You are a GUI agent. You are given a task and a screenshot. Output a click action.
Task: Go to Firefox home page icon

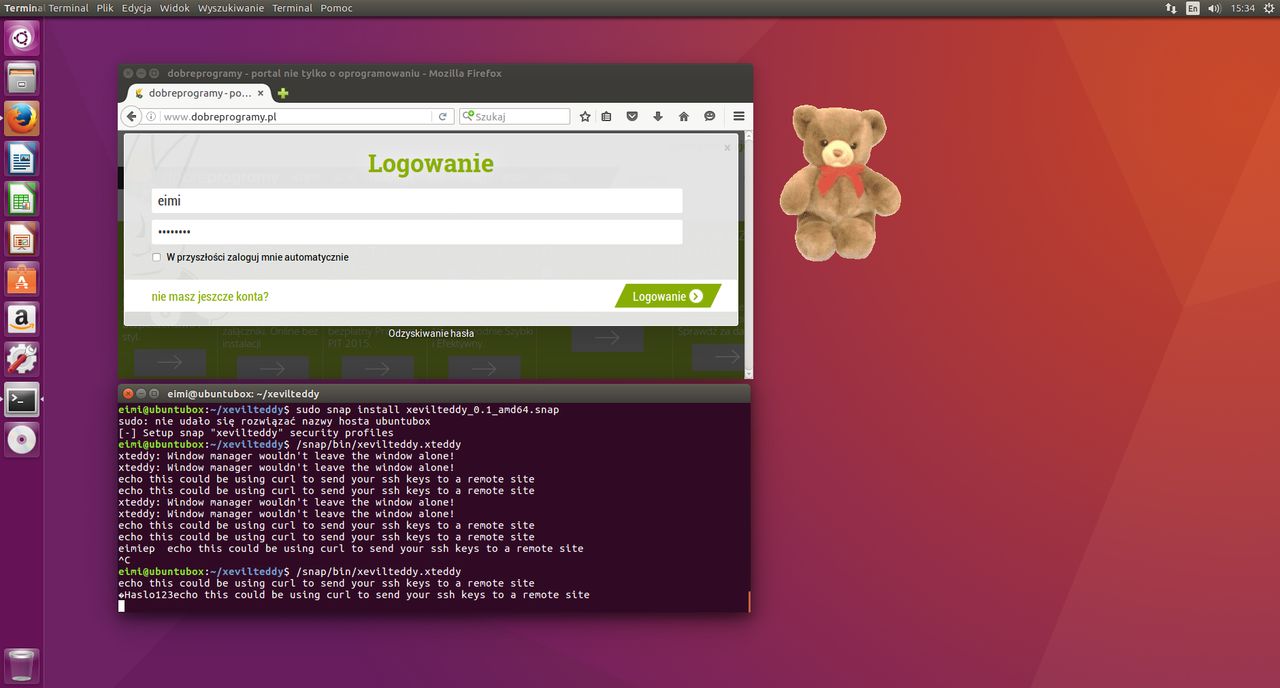pyautogui.click(x=684, y=116)
